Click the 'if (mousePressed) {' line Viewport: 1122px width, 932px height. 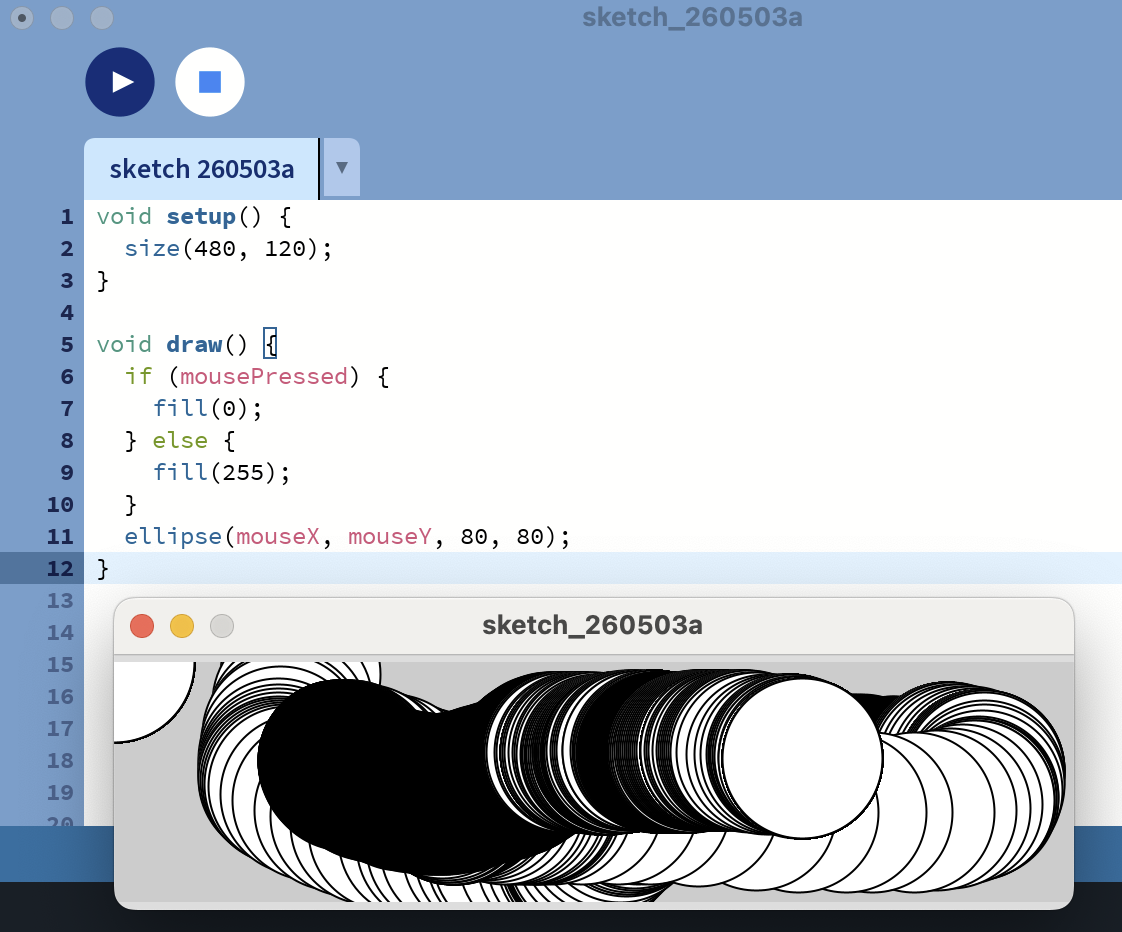257,377
